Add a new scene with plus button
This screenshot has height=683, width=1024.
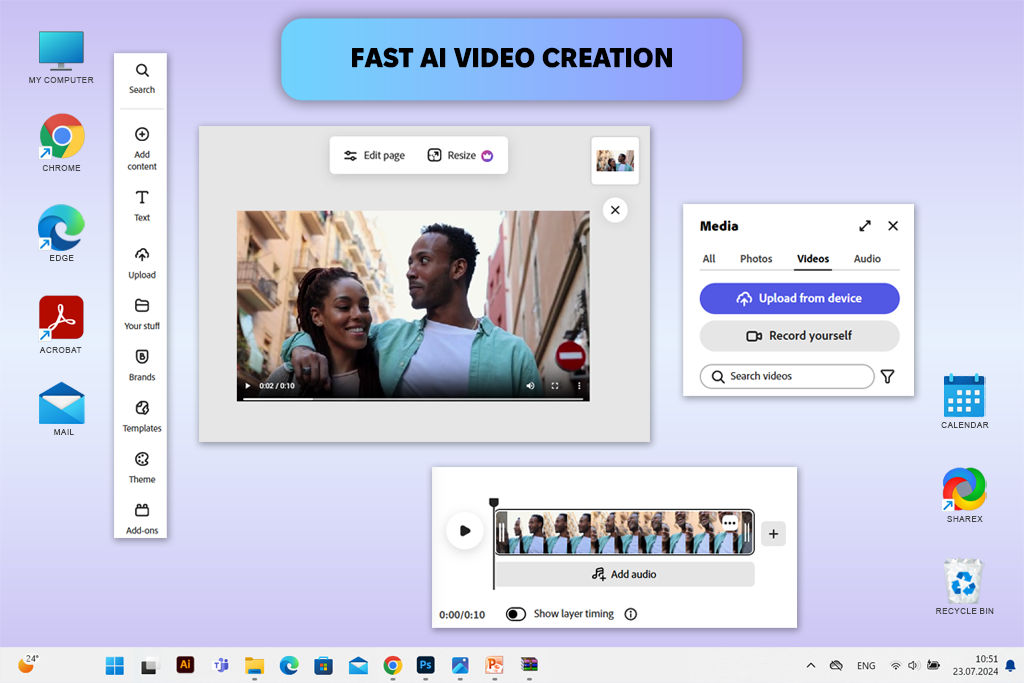click(773, 533)
